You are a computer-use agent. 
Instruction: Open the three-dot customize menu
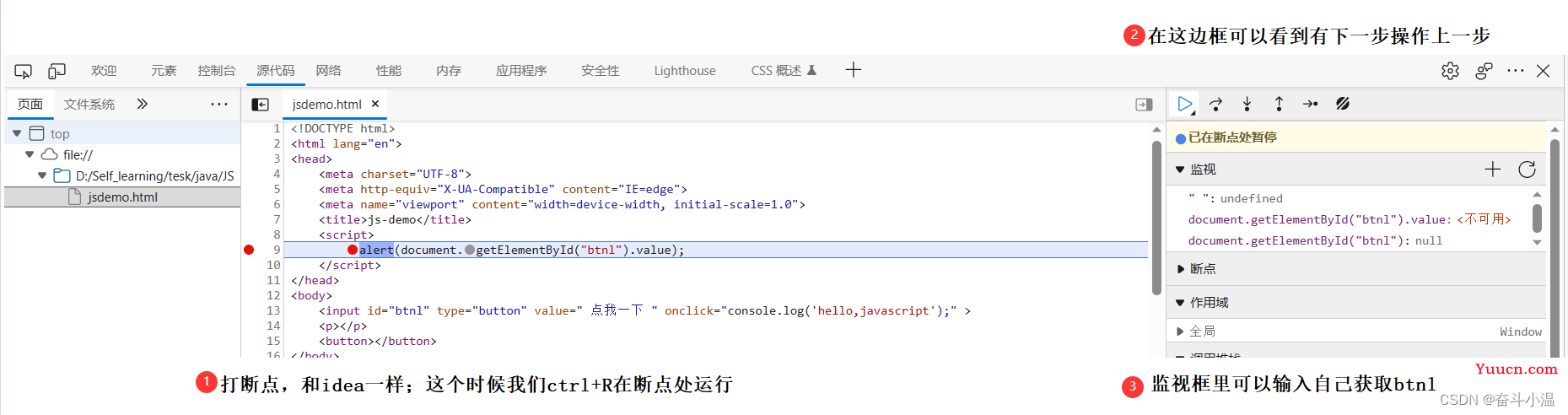(1516, 71)
